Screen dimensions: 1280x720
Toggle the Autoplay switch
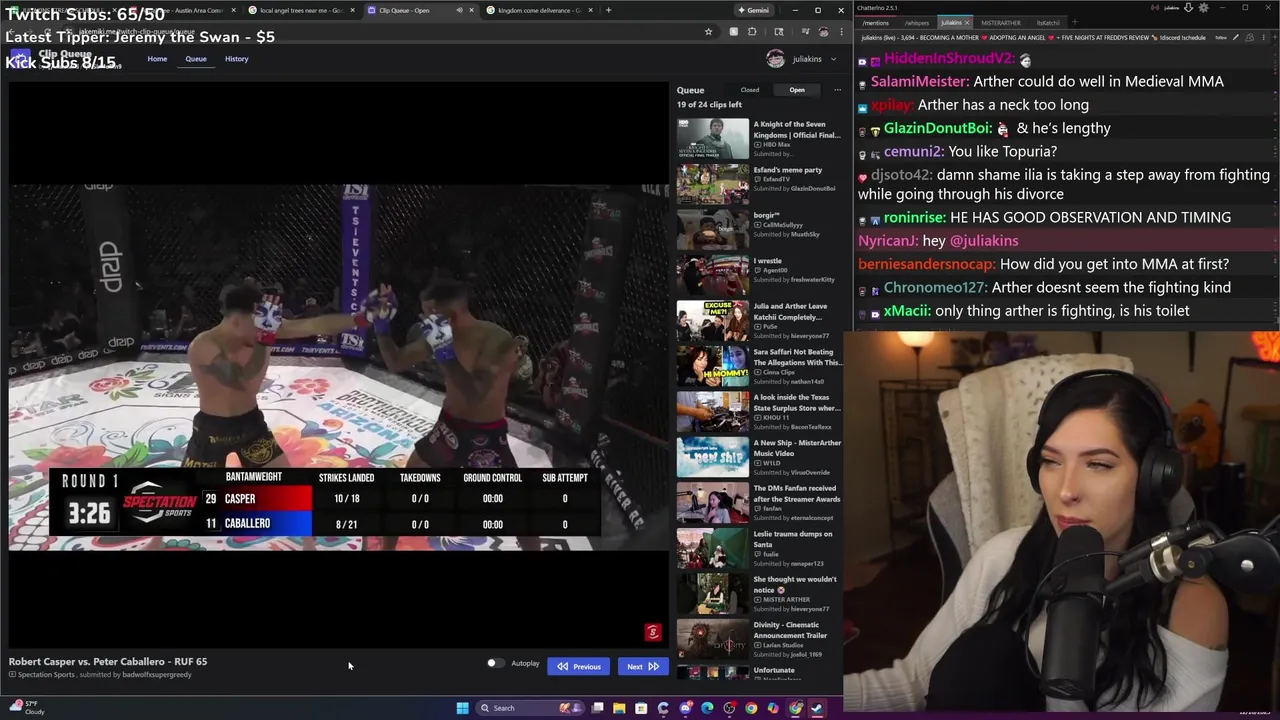(494, 664)
